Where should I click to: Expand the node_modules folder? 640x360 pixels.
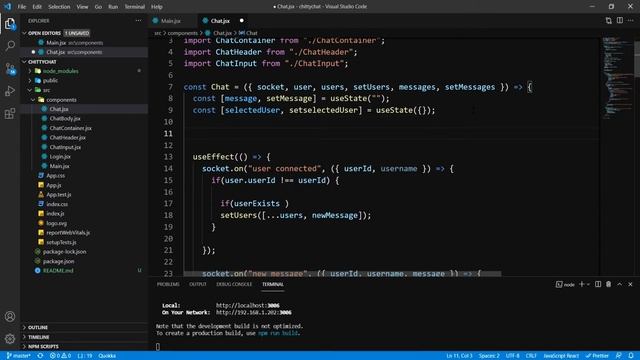click(30, 71)
